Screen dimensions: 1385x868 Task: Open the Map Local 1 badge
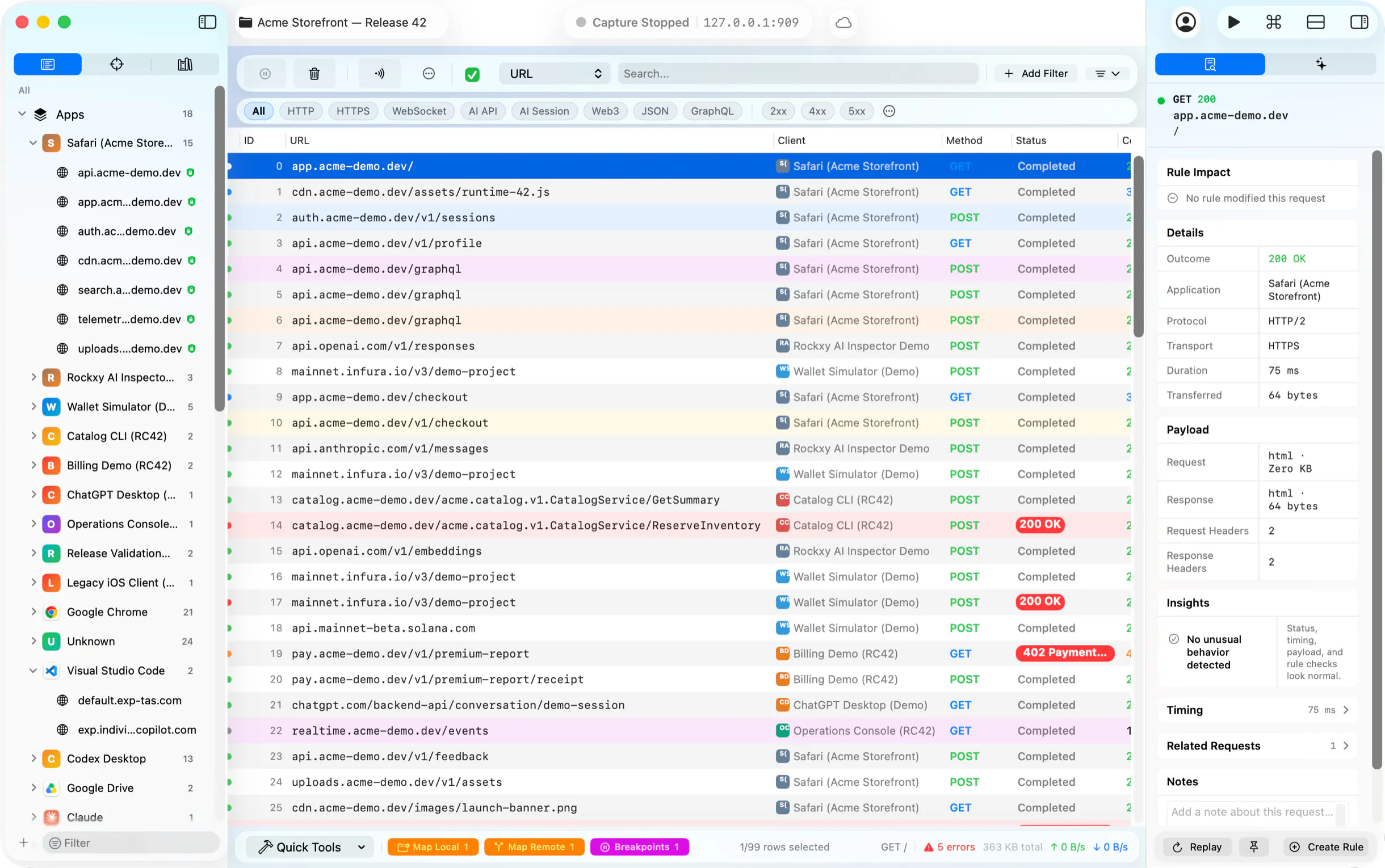[433, 847]
